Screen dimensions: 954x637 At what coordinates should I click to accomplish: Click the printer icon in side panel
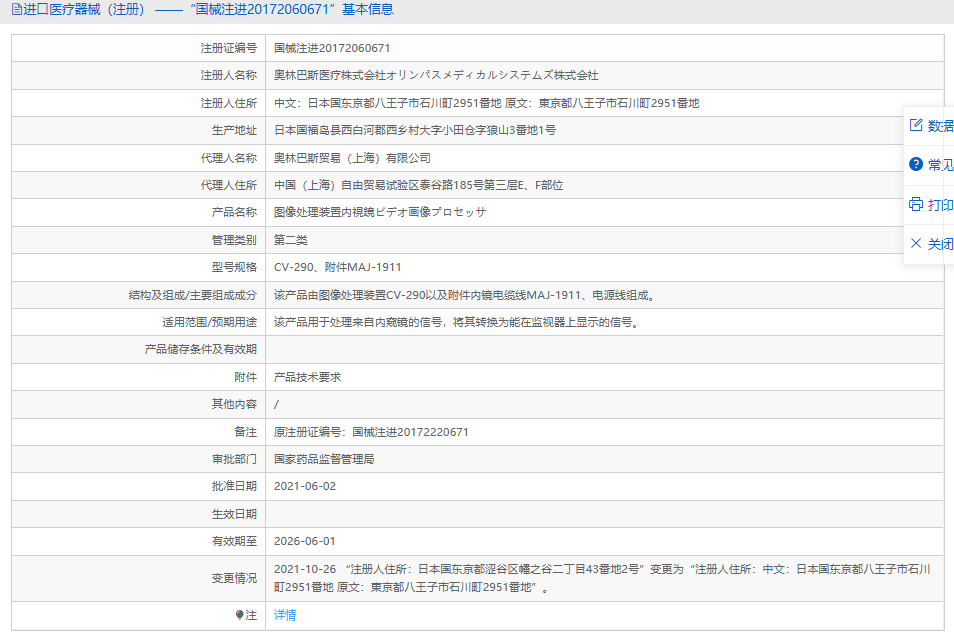tap(916, 204)
